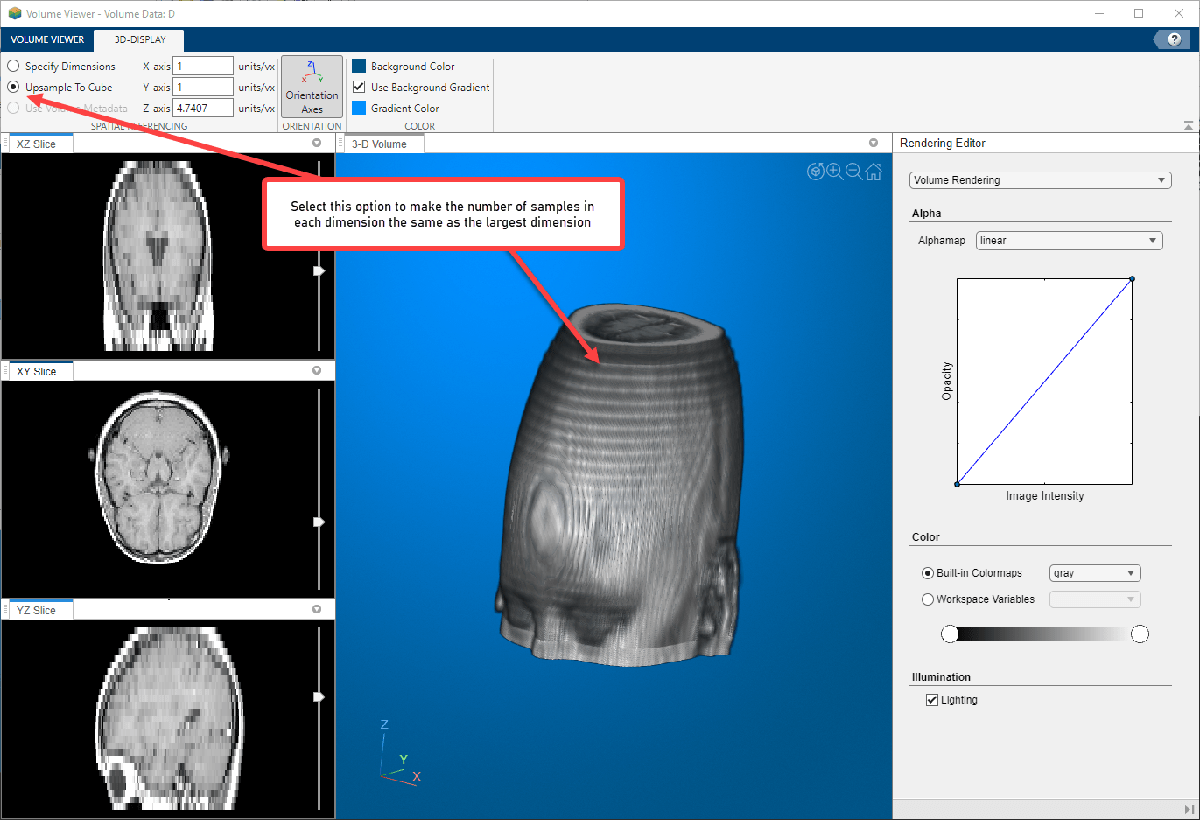This screenshot has height=820, width=1200.
Task: Click the Gradient Color swatch
Action: (359, 108)
